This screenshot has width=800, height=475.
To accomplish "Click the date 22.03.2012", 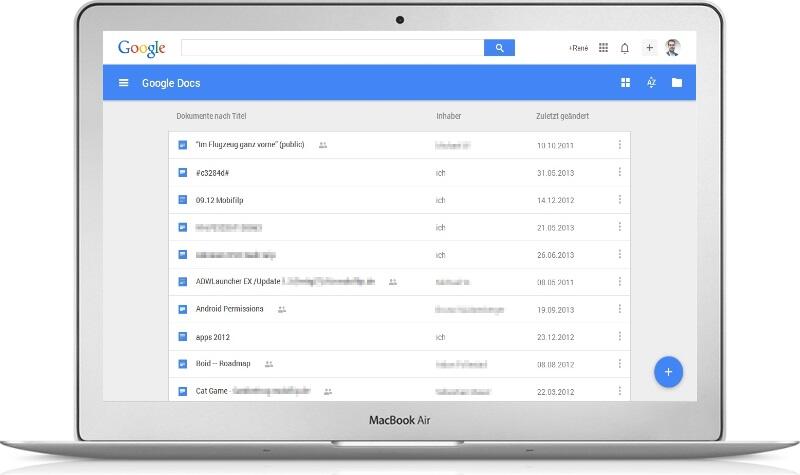I will pos(556,392).
